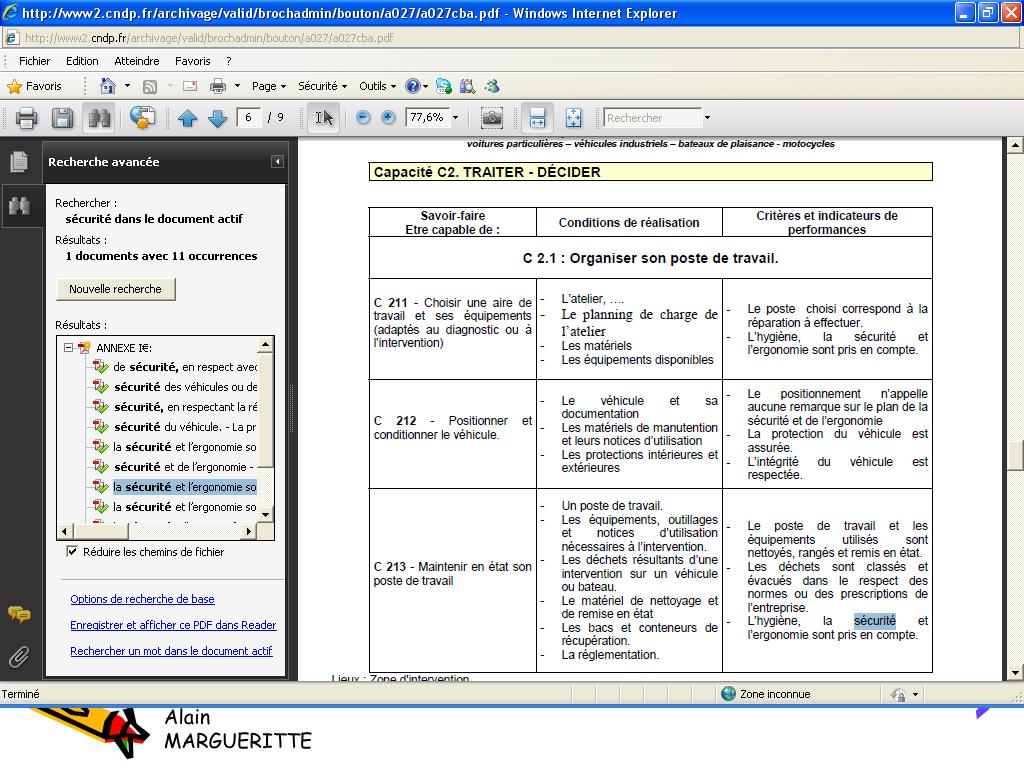
Task: Open the attachments paperclip panel
Action: coord(19,656)
